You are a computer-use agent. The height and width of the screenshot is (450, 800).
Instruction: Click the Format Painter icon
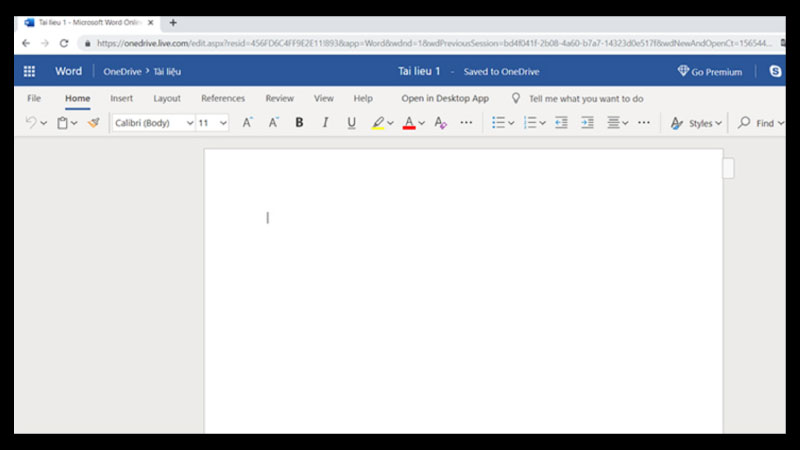93,123
